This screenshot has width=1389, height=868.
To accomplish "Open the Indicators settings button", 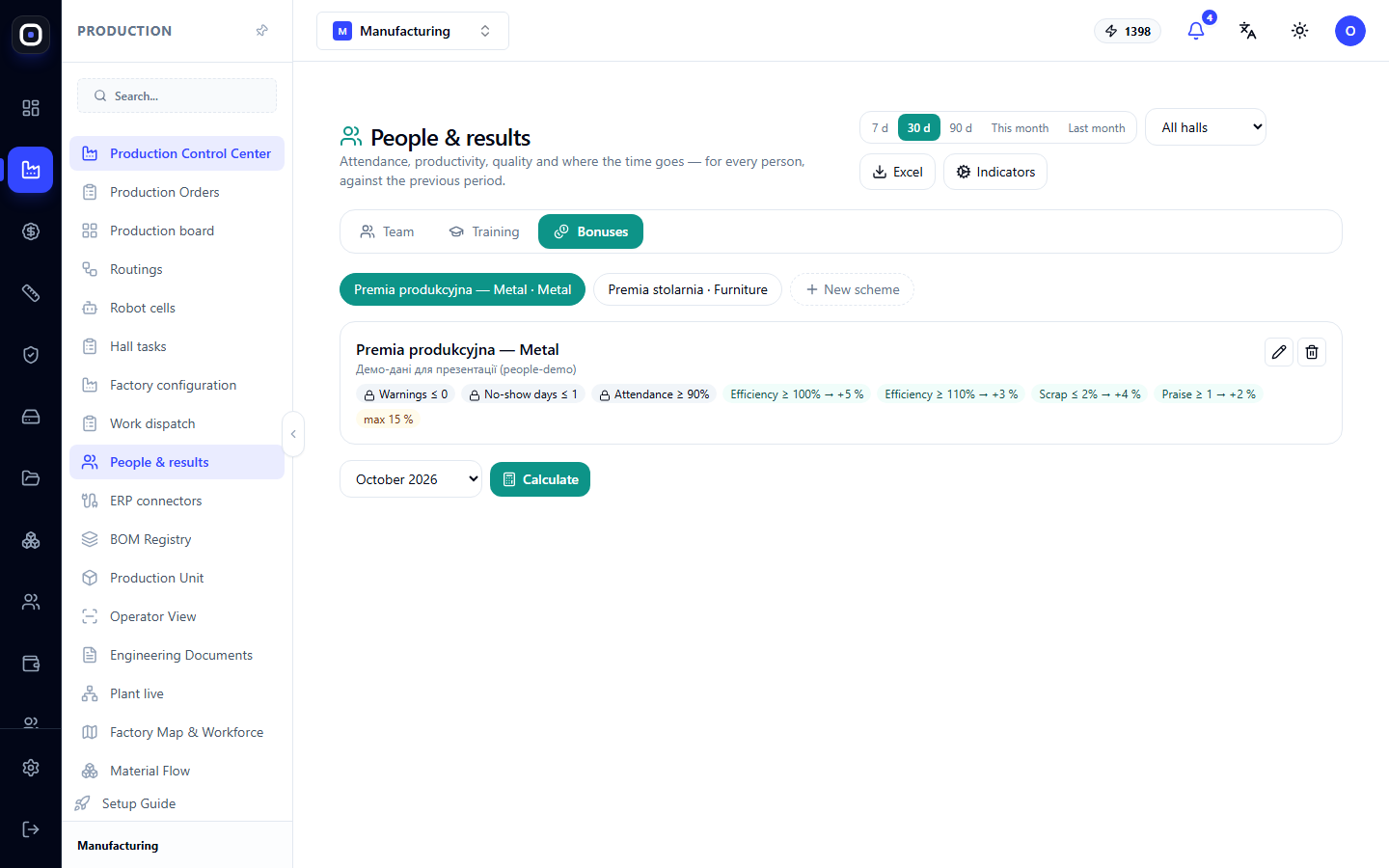I will (995, 172).
